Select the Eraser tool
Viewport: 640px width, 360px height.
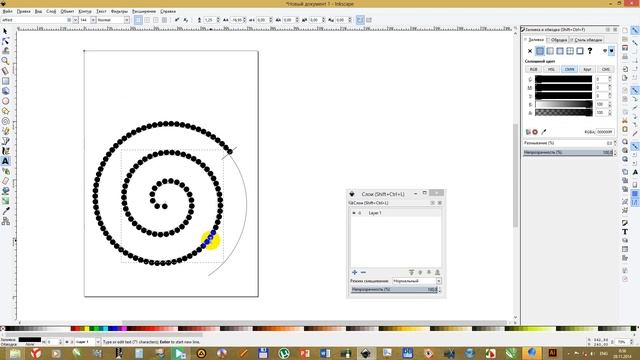pos(5,181)
